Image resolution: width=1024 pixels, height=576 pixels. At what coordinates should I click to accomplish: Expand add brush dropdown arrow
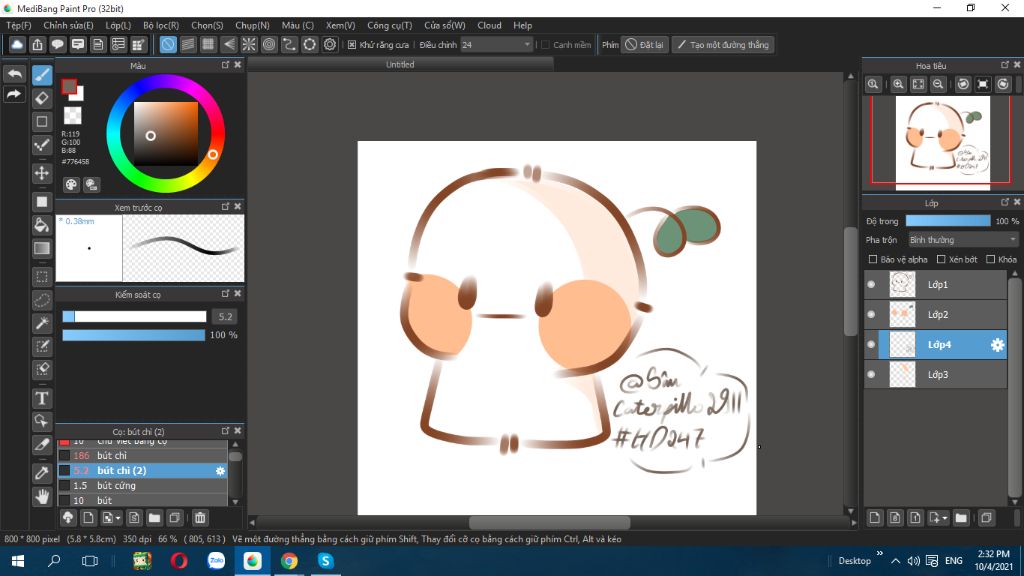pyautogui.click(x=118, y=519)
